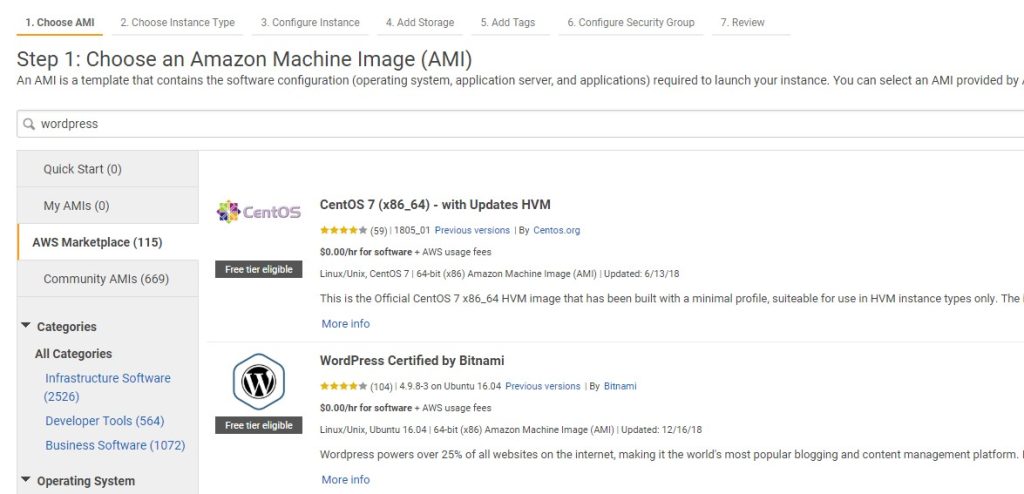Open Previous versions link for CentOS

click(x=472, y=231)
